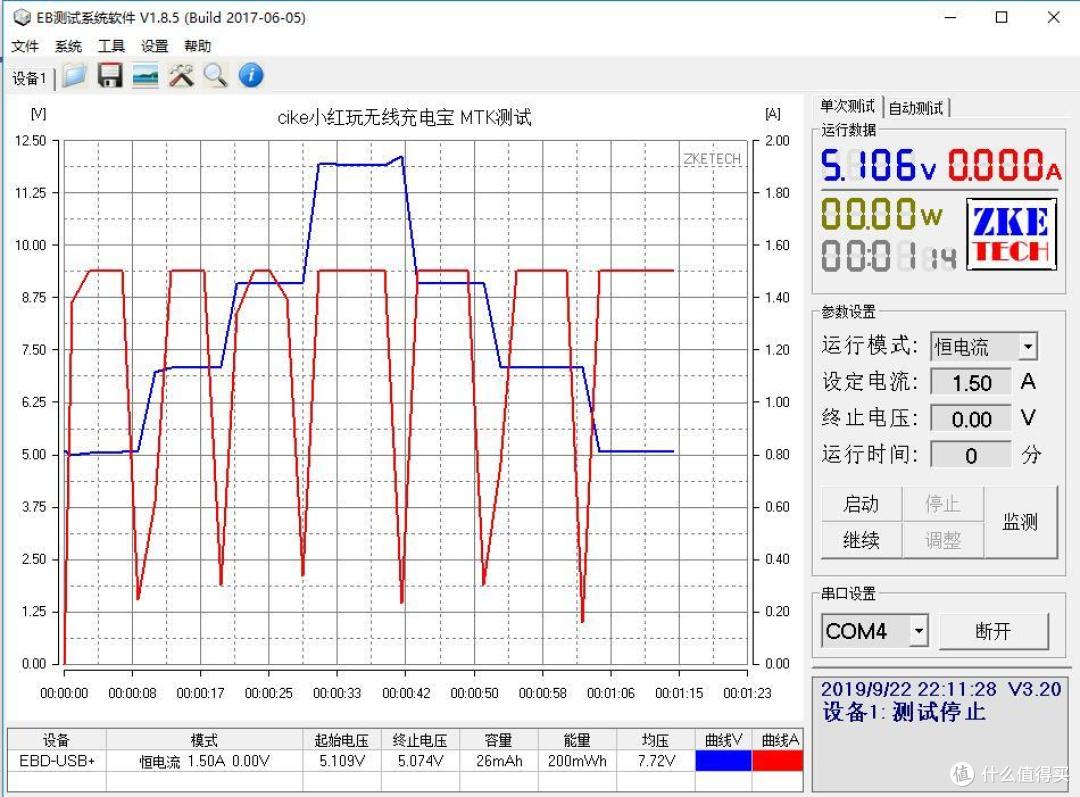Select the 5.109V start voltage cell
Image resolution: width=1080 pixels, height=797 pixels.
tap(342, 760)
